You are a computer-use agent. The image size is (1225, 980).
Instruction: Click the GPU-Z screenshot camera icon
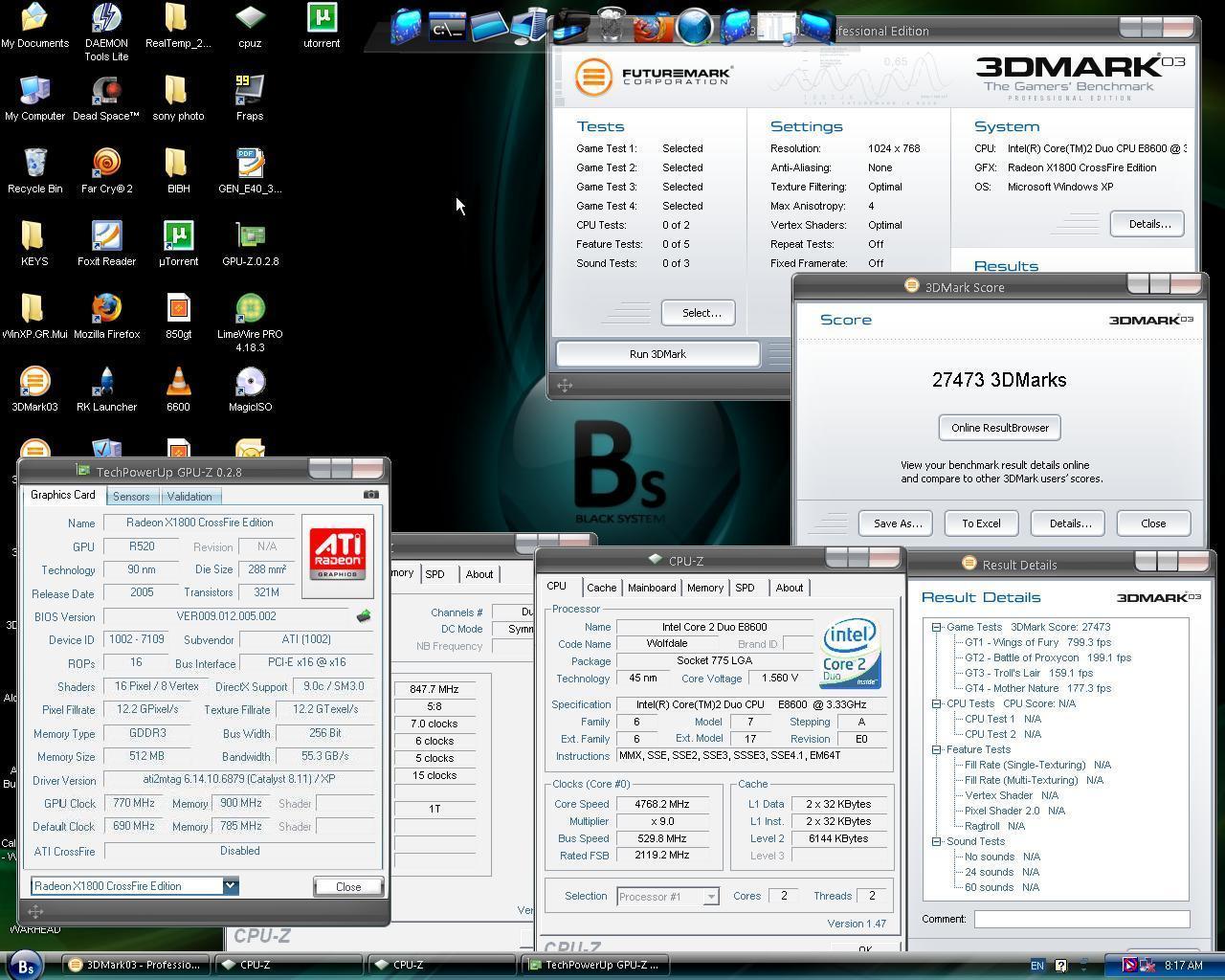(371, 495)
